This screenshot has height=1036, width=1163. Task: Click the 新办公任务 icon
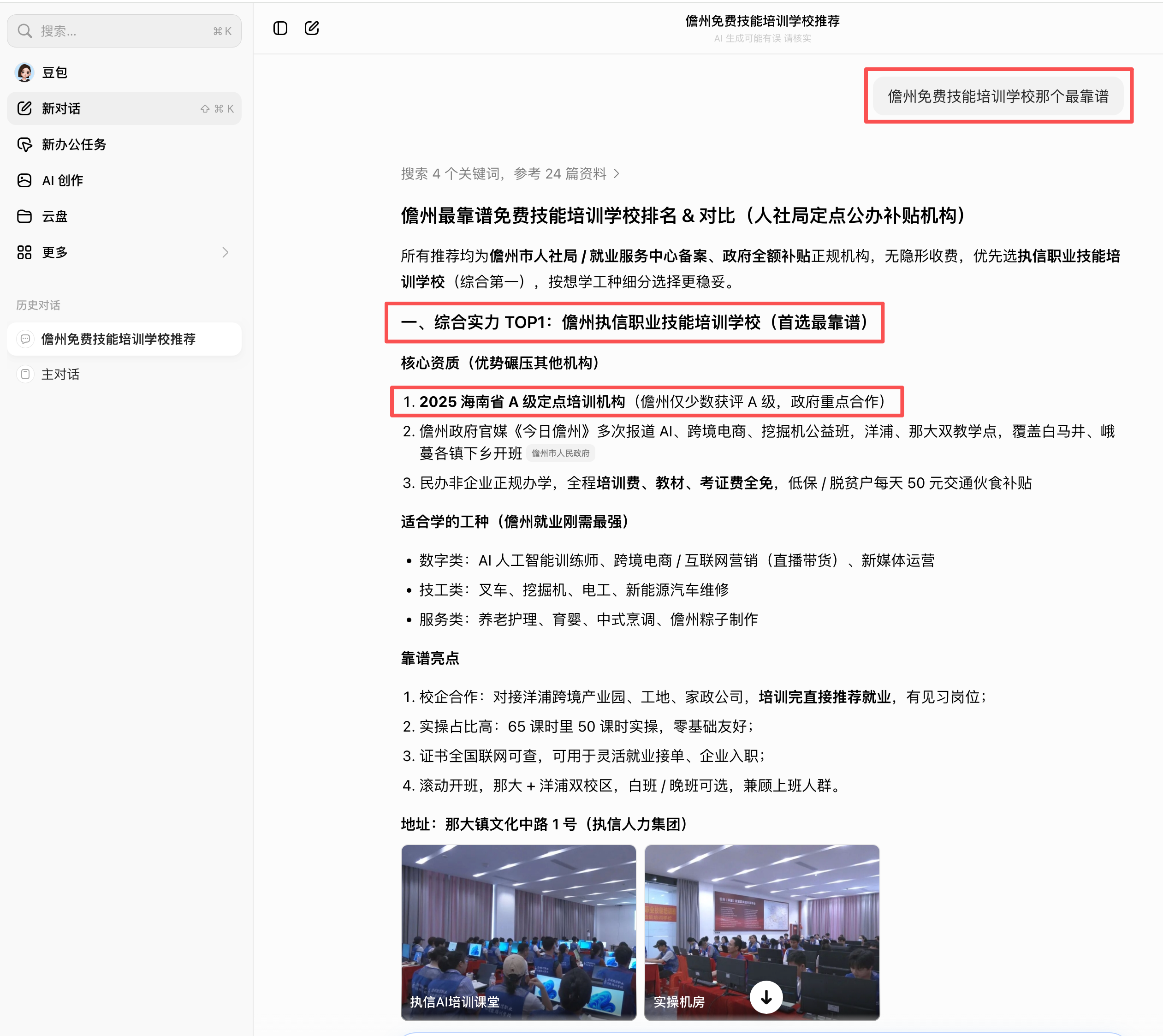[24, 144]
